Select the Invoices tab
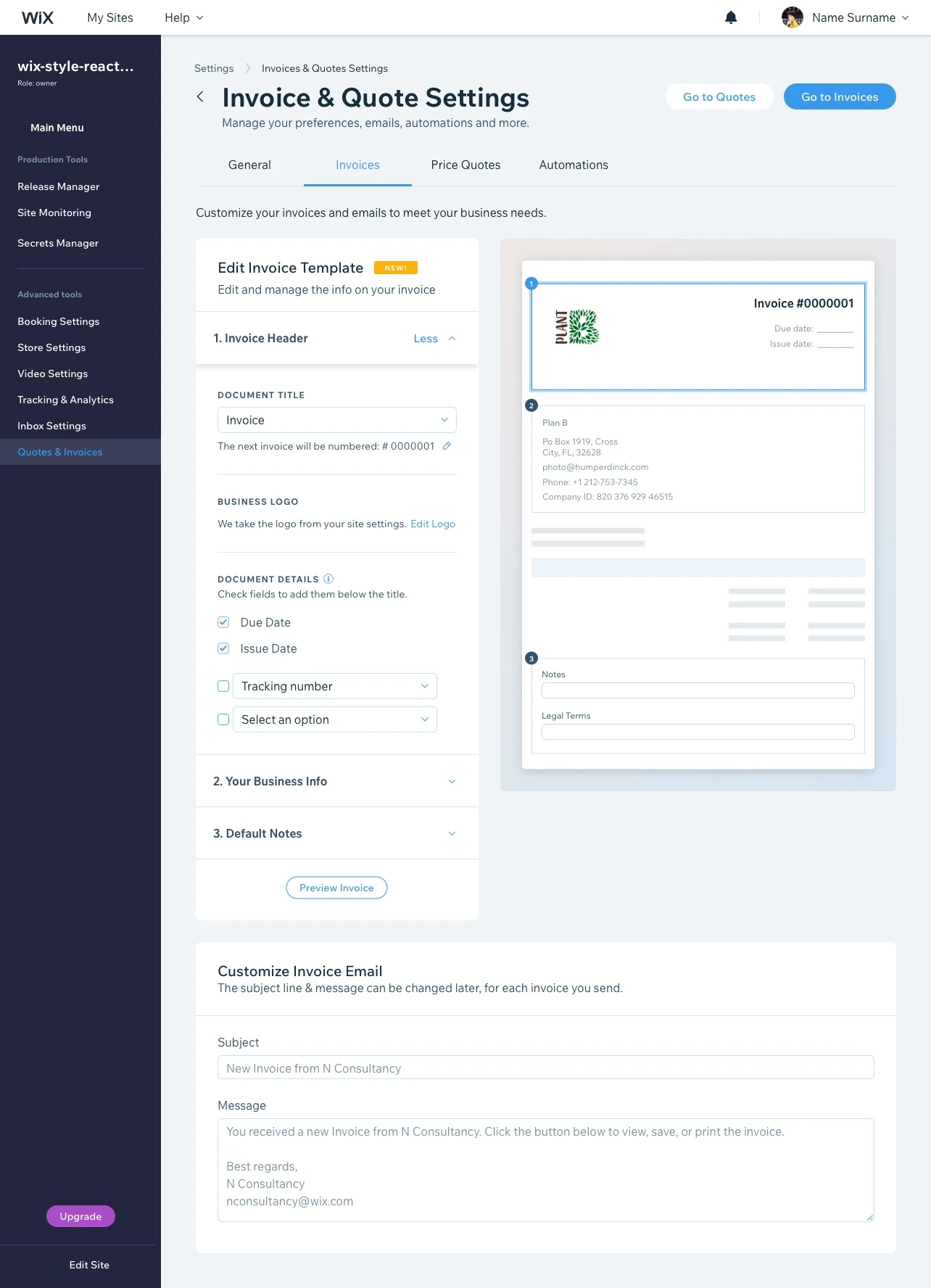This screenshot has height=1288, width=931. (357, 165)
